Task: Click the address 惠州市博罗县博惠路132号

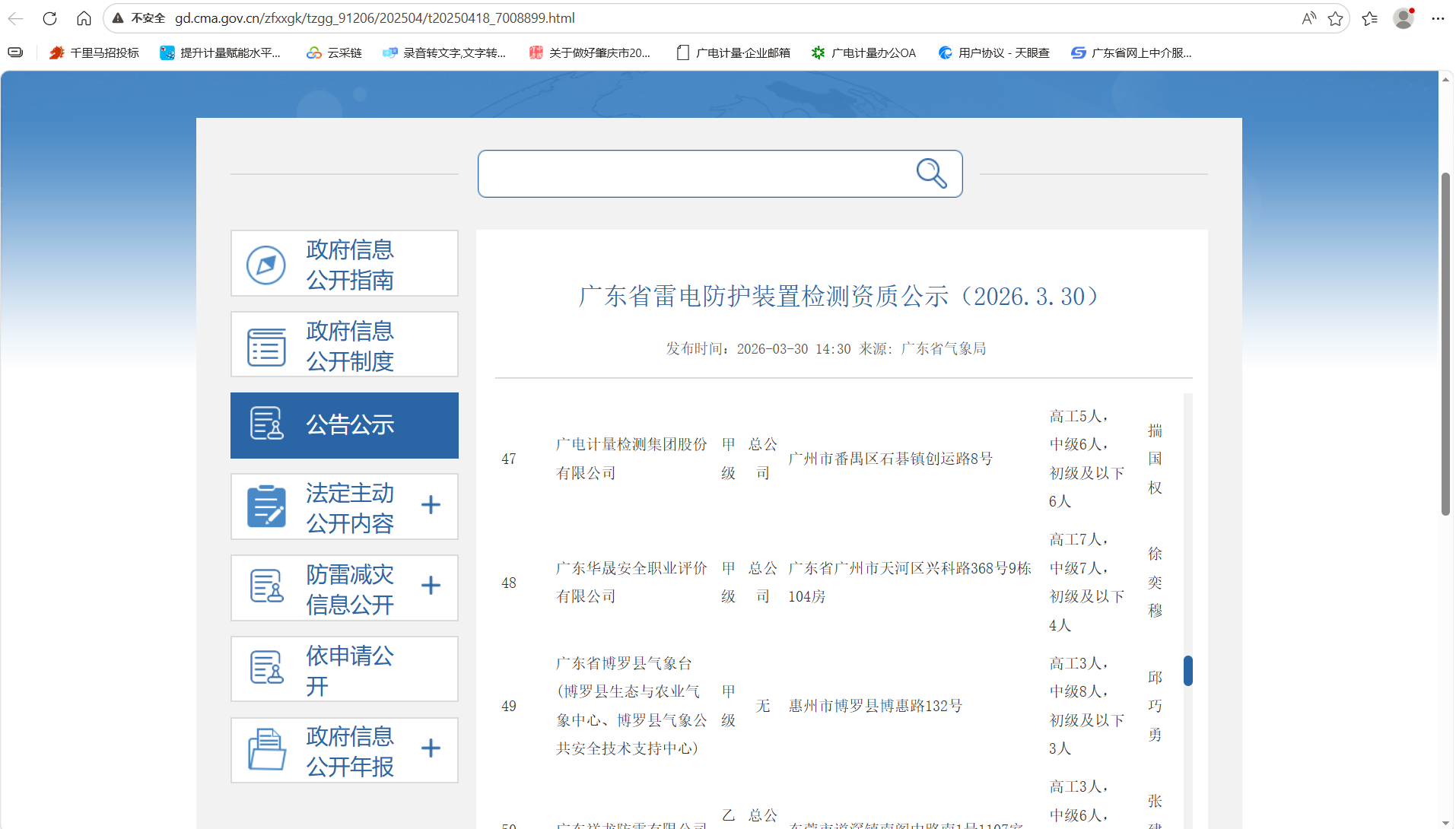Action: pyautogui.click(x=875, y=706)
